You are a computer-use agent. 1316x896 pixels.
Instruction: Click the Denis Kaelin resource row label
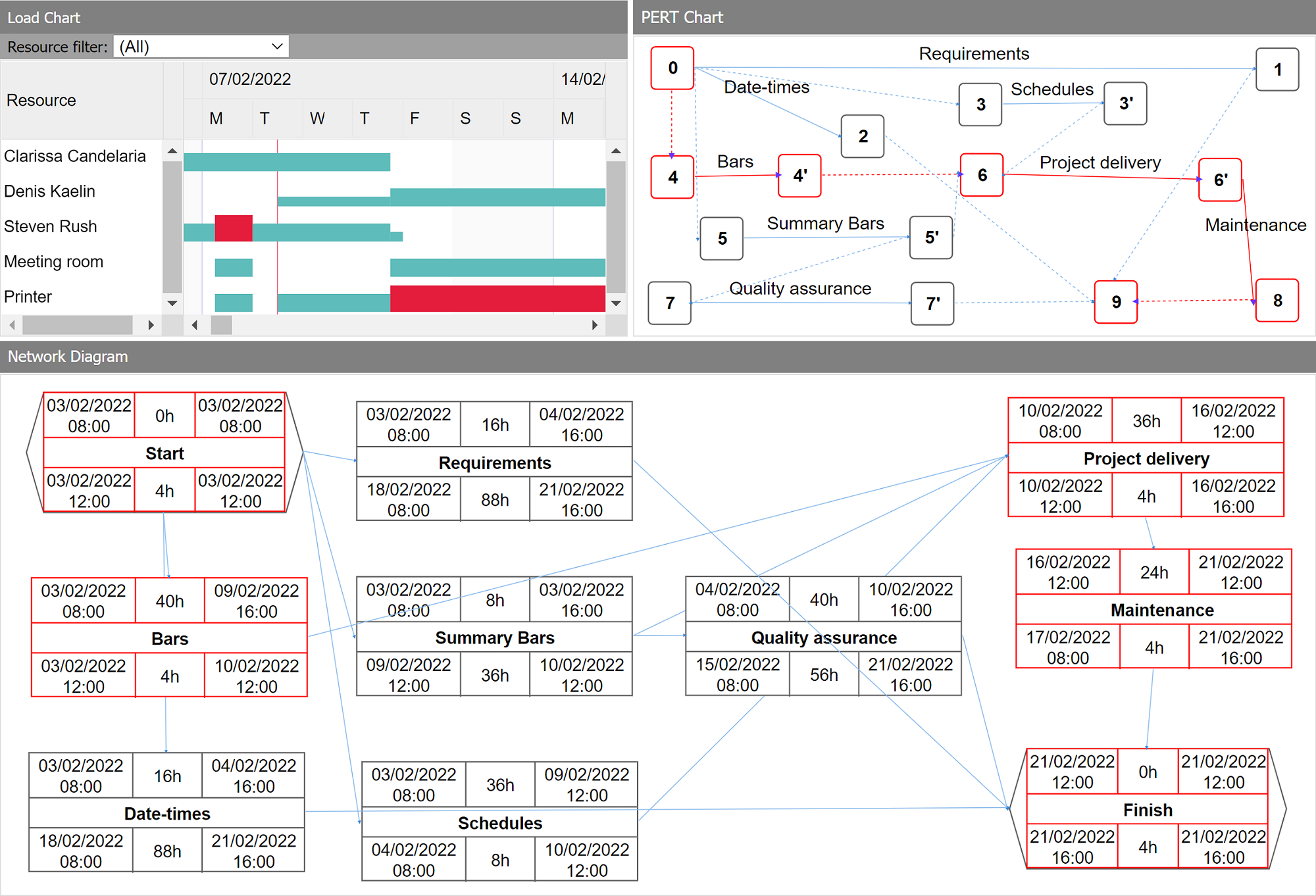tap(49, 191)
